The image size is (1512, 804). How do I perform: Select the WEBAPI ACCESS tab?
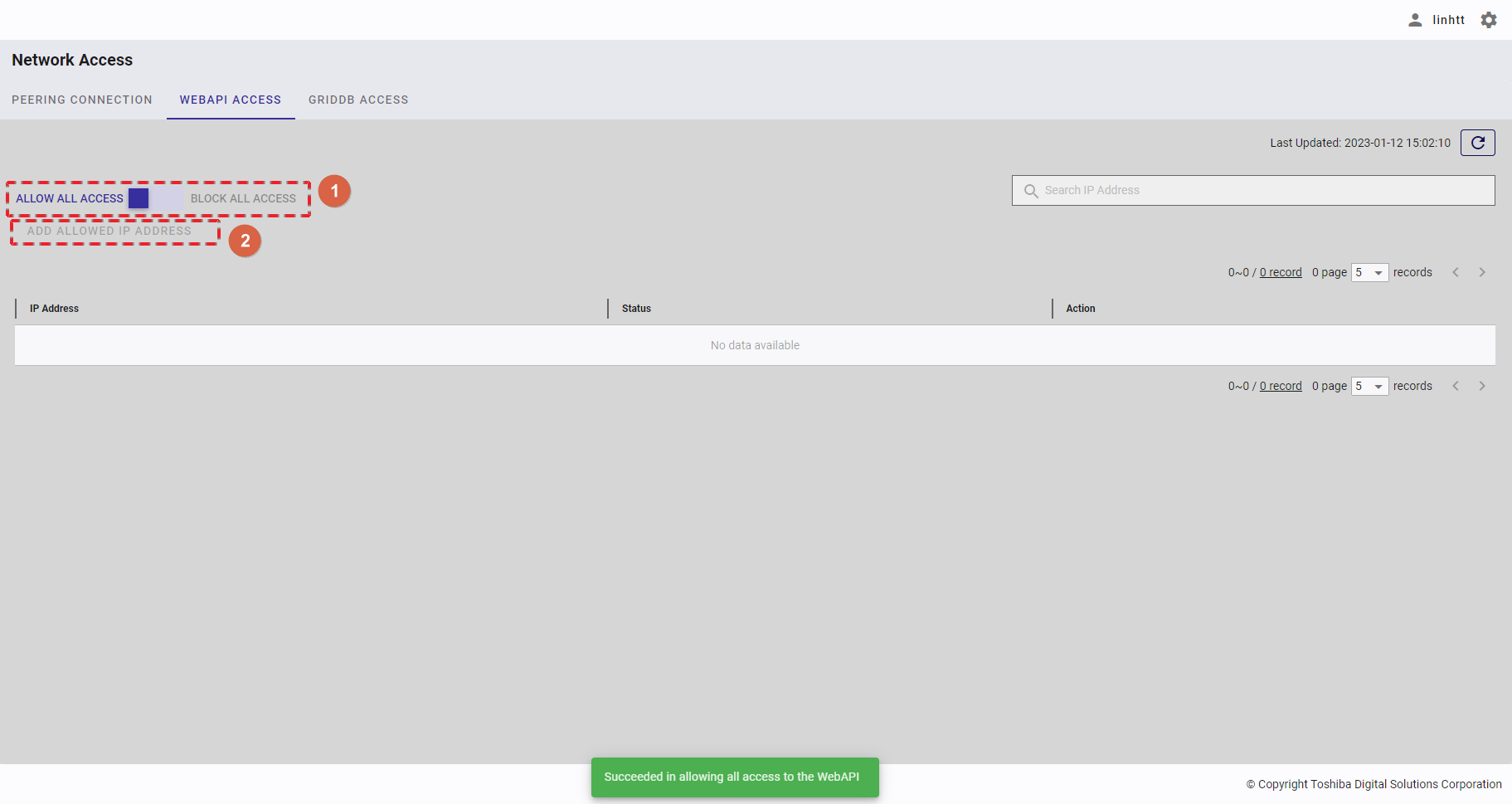[x=231, y=100]
